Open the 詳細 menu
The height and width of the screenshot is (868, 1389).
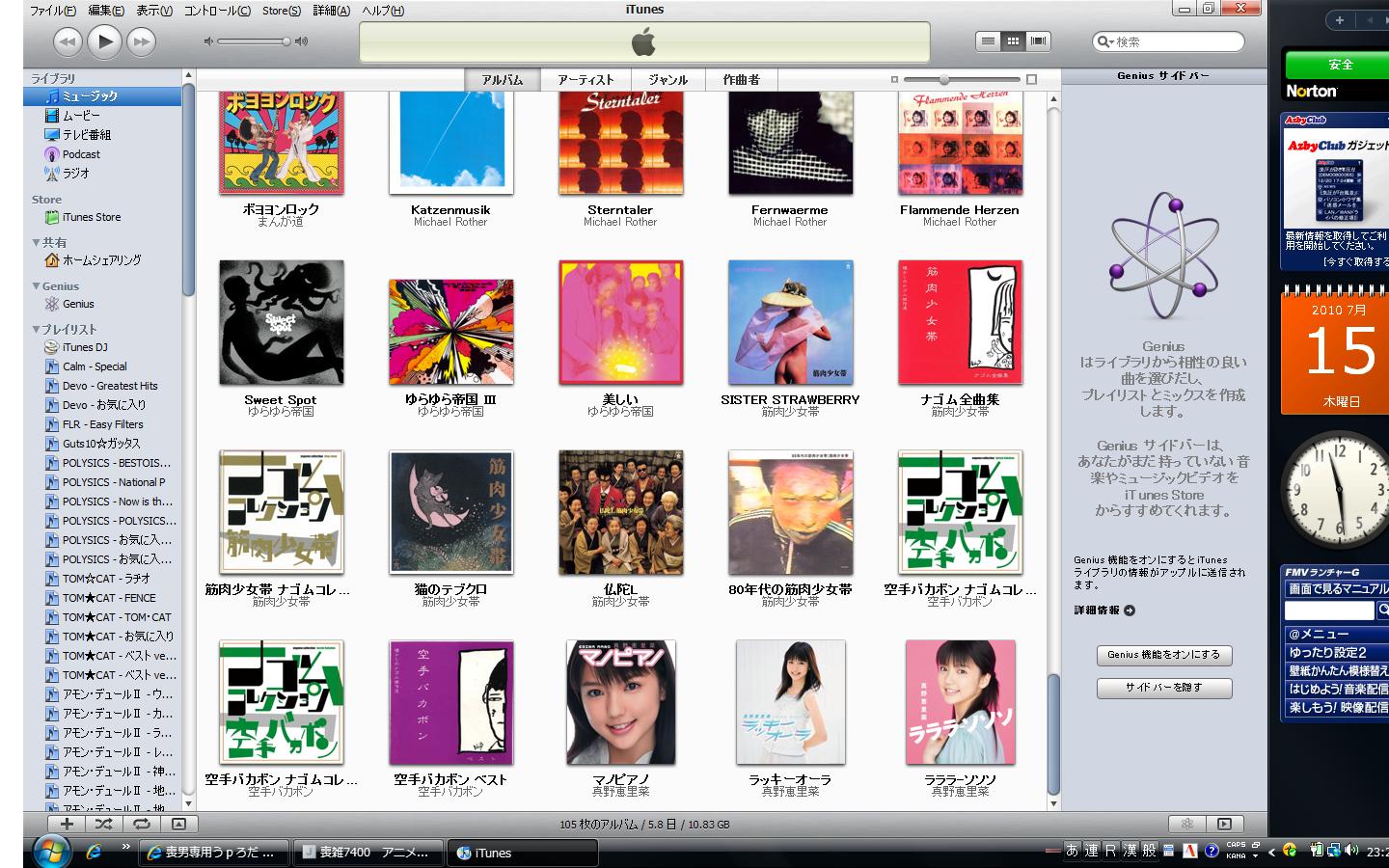click(331, 11)
